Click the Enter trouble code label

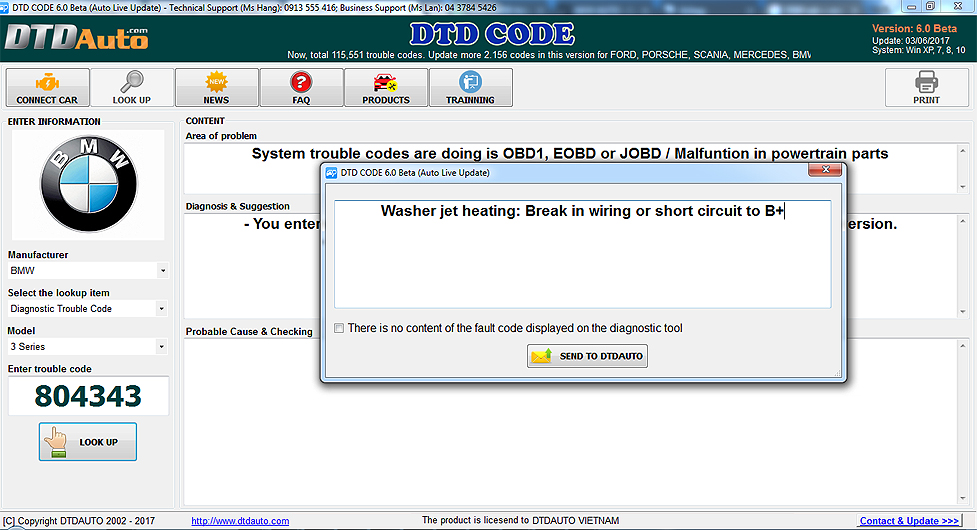tap(50, 369)
